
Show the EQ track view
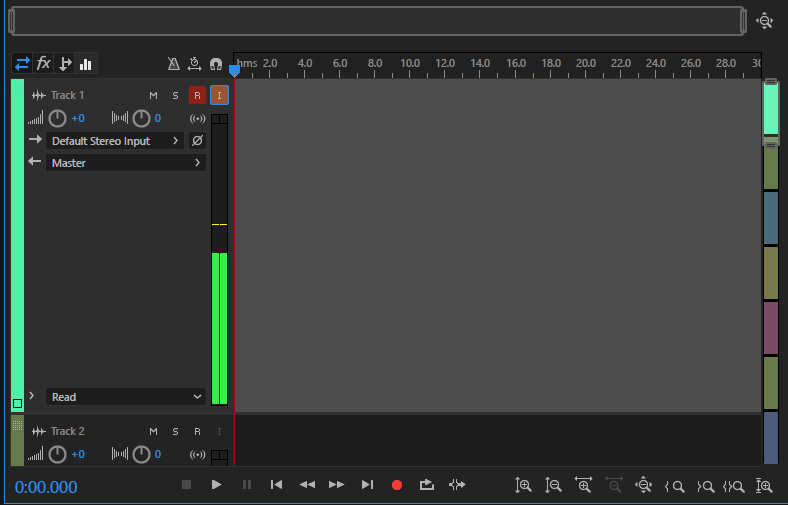(86, 64)
